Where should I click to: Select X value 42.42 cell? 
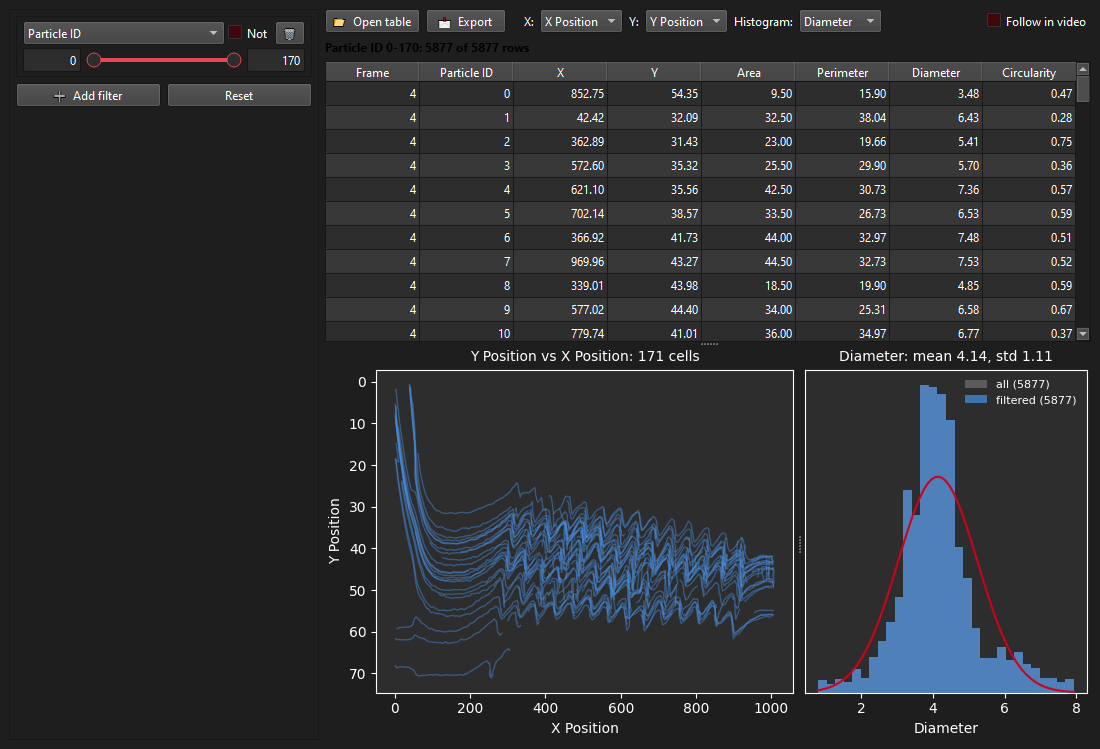(561, 118)
